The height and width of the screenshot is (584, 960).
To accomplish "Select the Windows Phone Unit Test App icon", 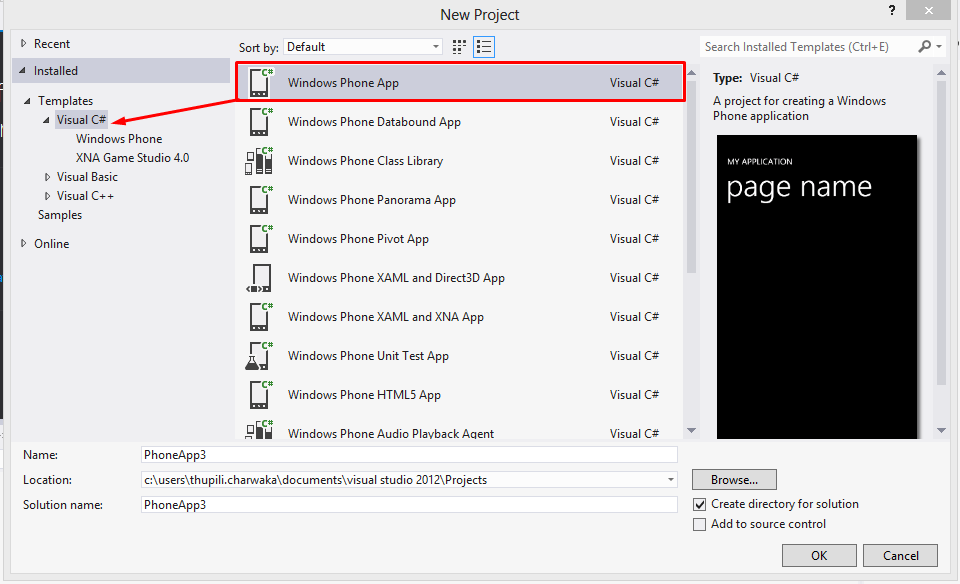I will point(260,356).
